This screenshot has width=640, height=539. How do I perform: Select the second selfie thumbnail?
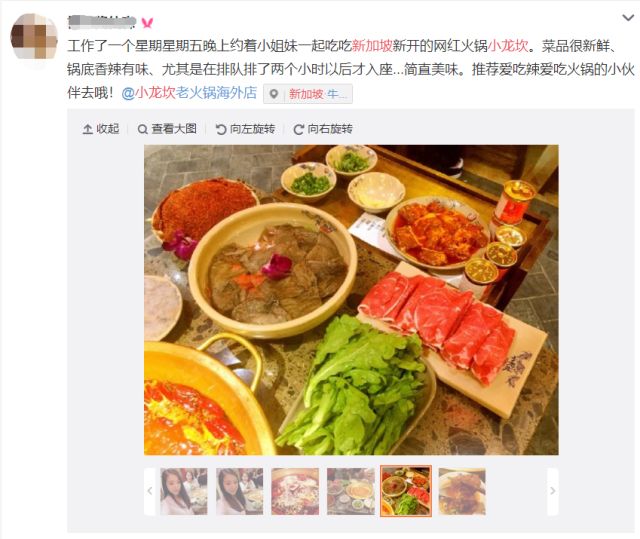coord(240,491)
